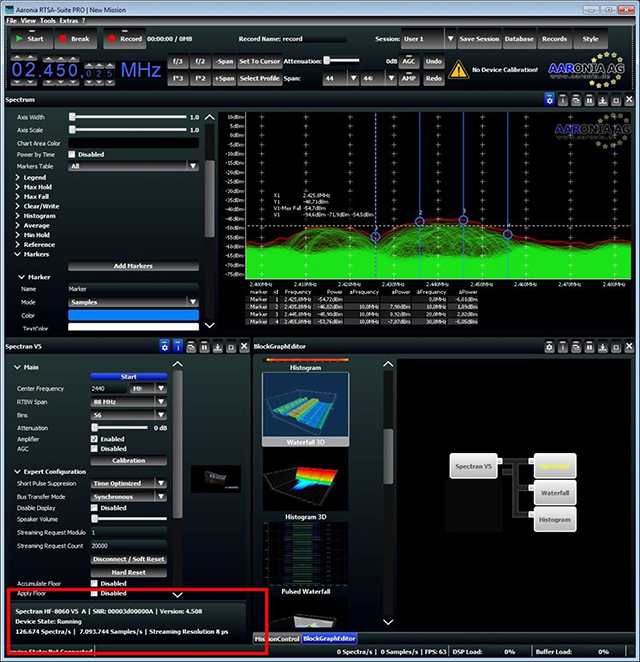Click the Hard Reset button
640x662 pixels.
(128, 572)
